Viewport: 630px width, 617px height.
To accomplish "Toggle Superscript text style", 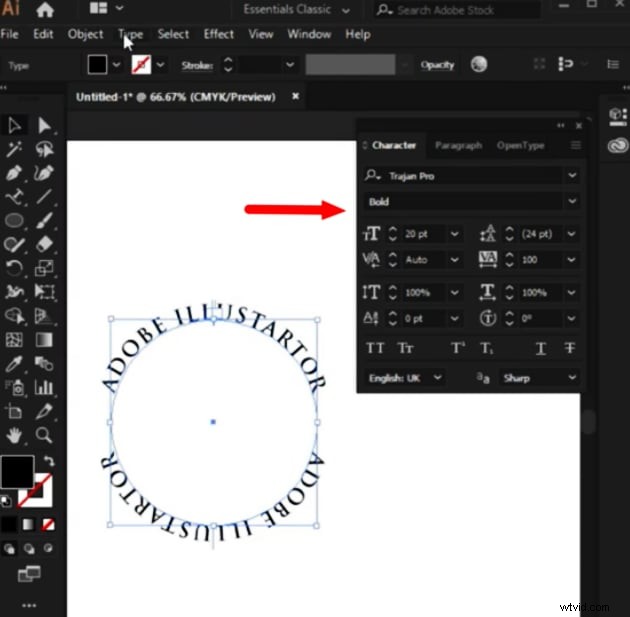I will 458,348.
